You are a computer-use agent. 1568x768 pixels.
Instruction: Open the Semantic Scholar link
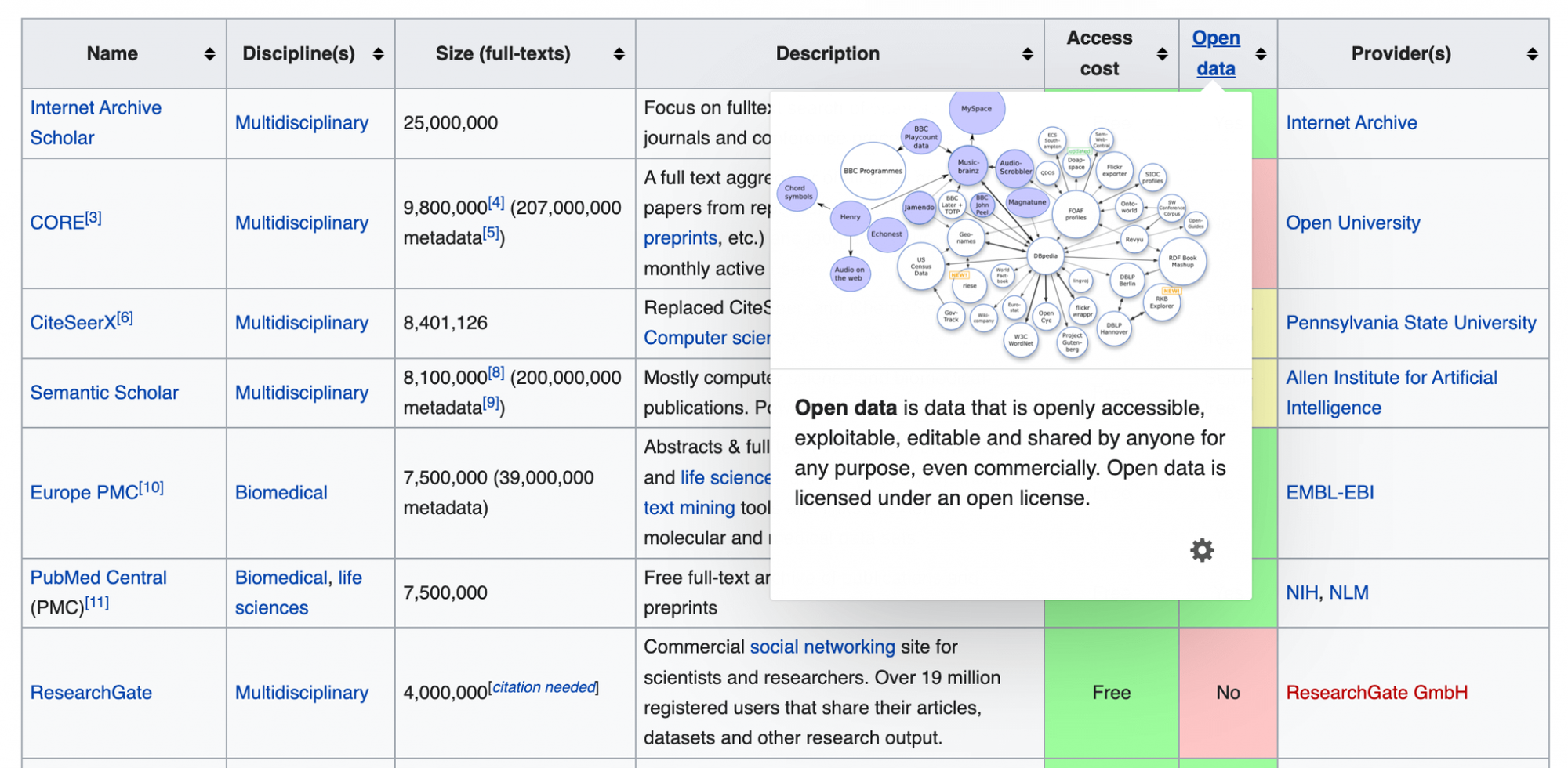(104, 392)
